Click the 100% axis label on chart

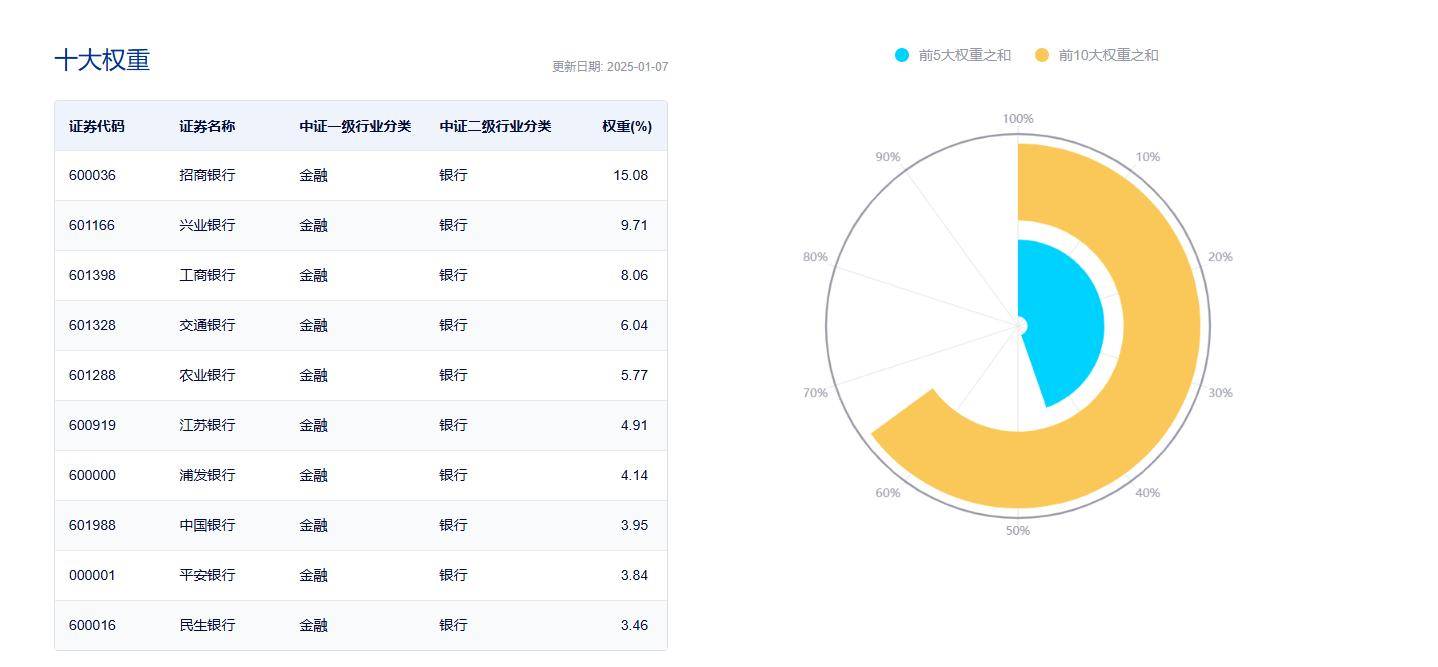click(x=1018, y=119)
